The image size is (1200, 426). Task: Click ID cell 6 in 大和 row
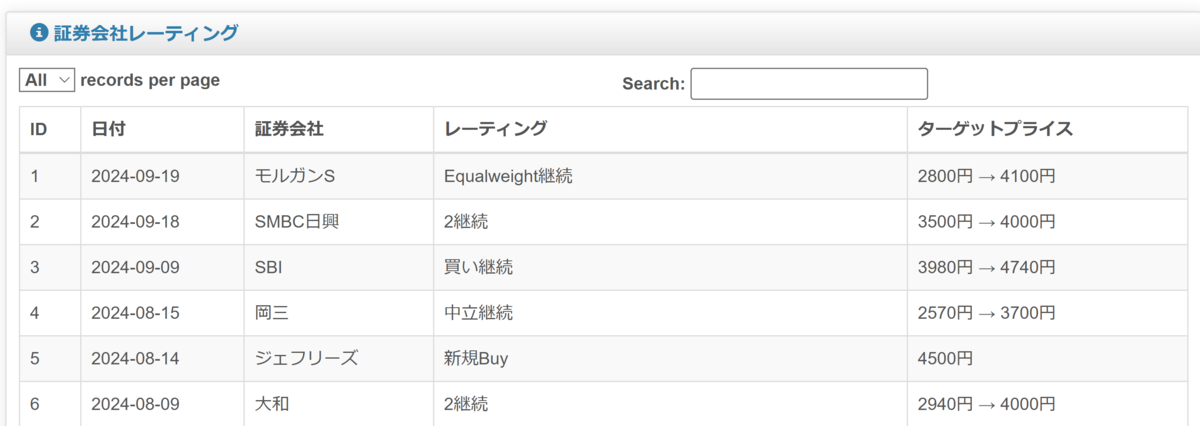(x=50, y=404)
